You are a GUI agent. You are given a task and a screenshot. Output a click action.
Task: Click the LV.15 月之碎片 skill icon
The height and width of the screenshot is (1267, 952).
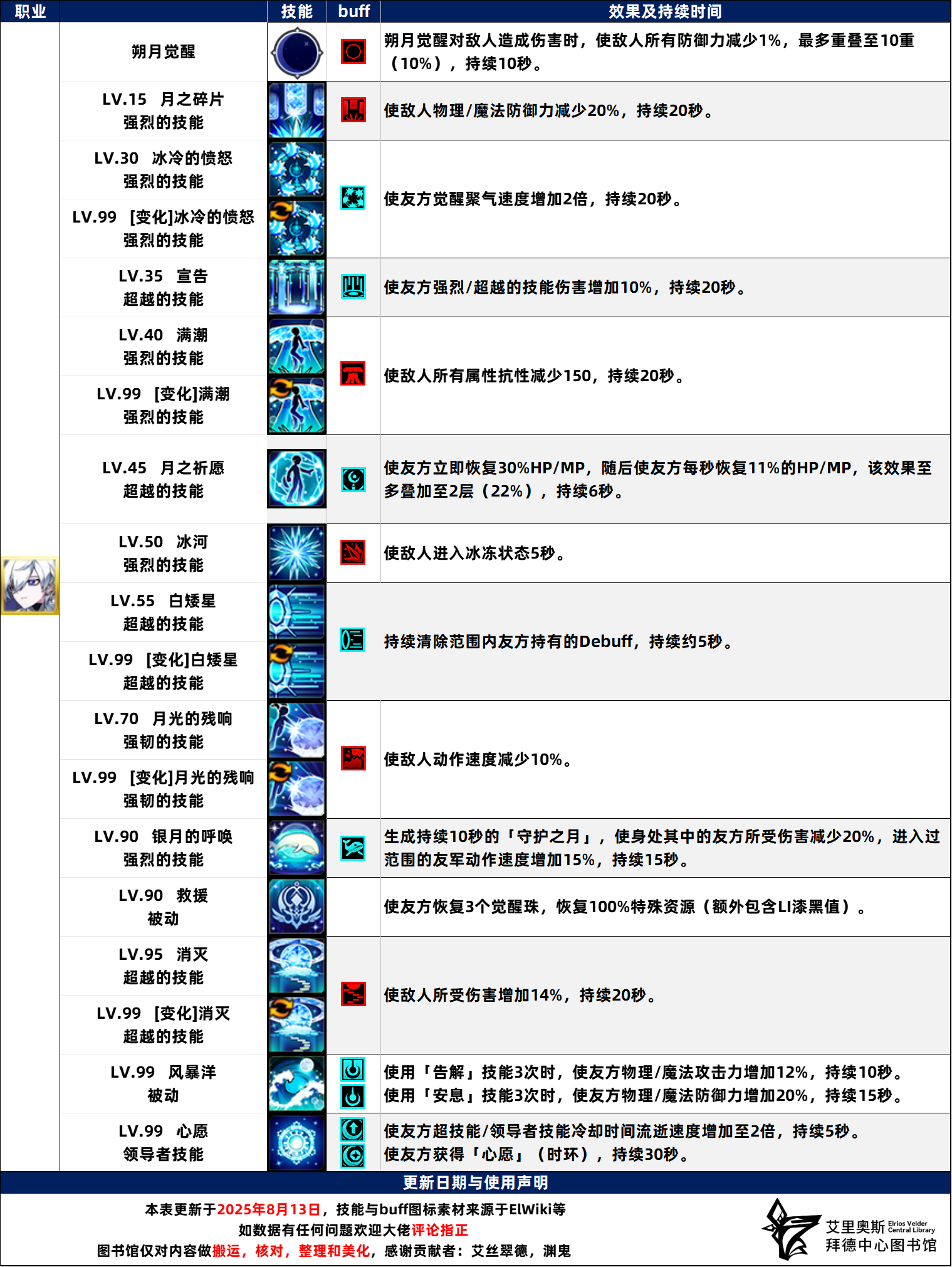tap(296, 110)
